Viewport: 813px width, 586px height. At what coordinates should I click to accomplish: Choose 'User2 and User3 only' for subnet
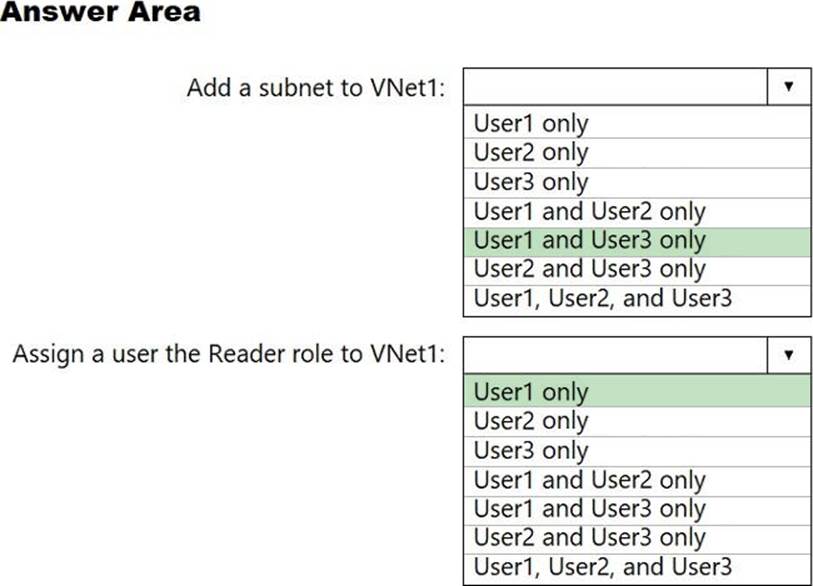click(x=636, y=270)
